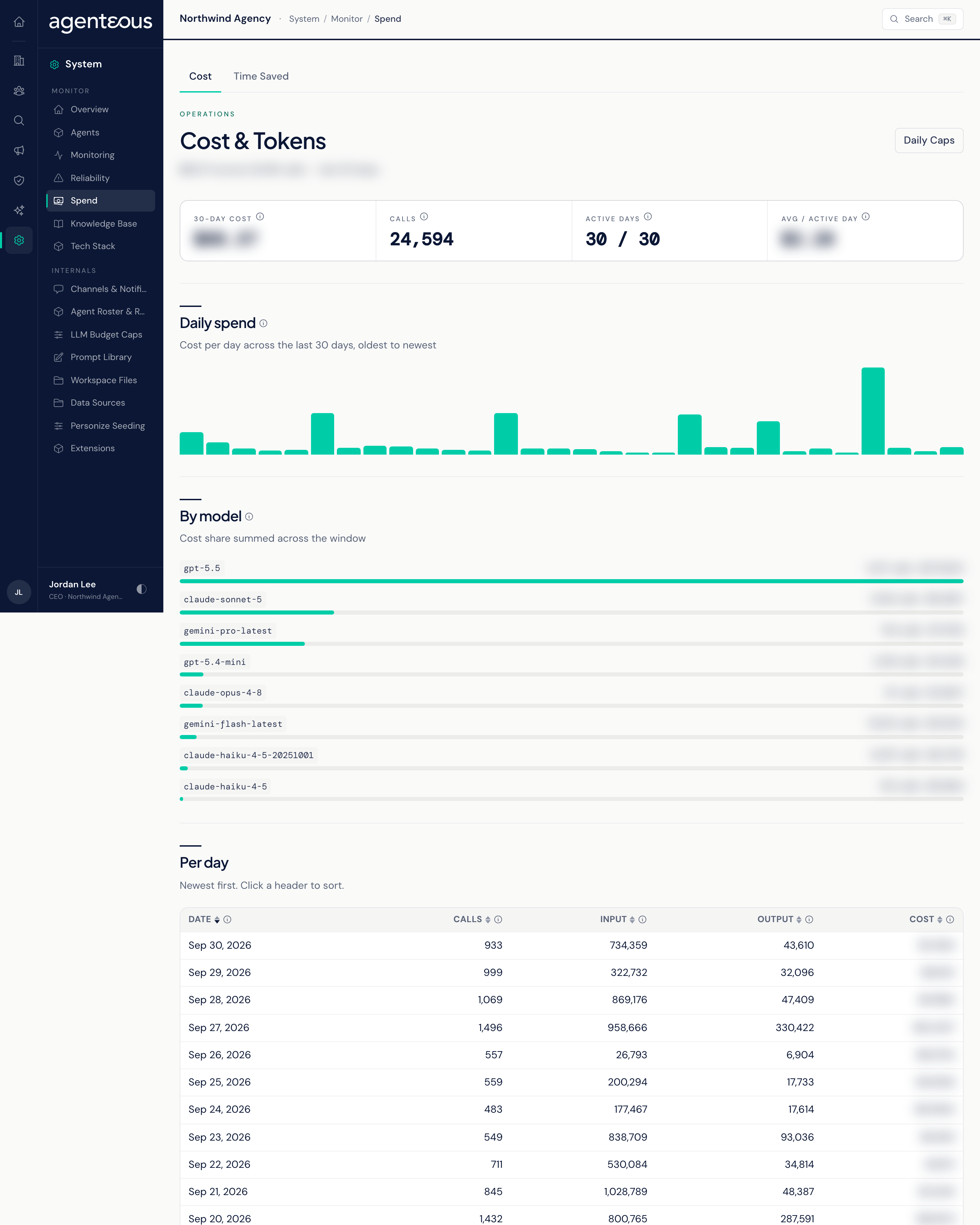Viewport: 980px width, 1225px height.
Task: Click the info icon in the Output column header
Action: pos(809,919)
